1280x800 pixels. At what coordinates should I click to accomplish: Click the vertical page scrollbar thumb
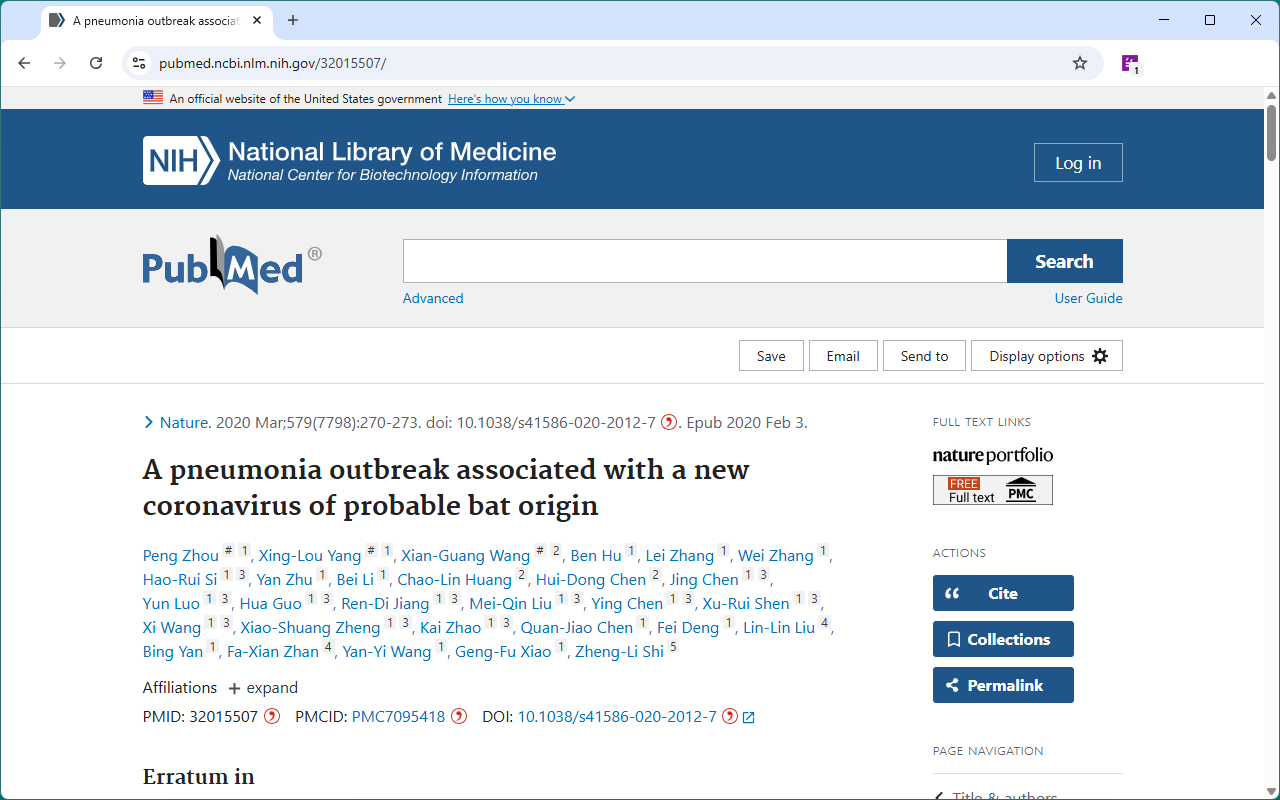(x=1272, y=131)
